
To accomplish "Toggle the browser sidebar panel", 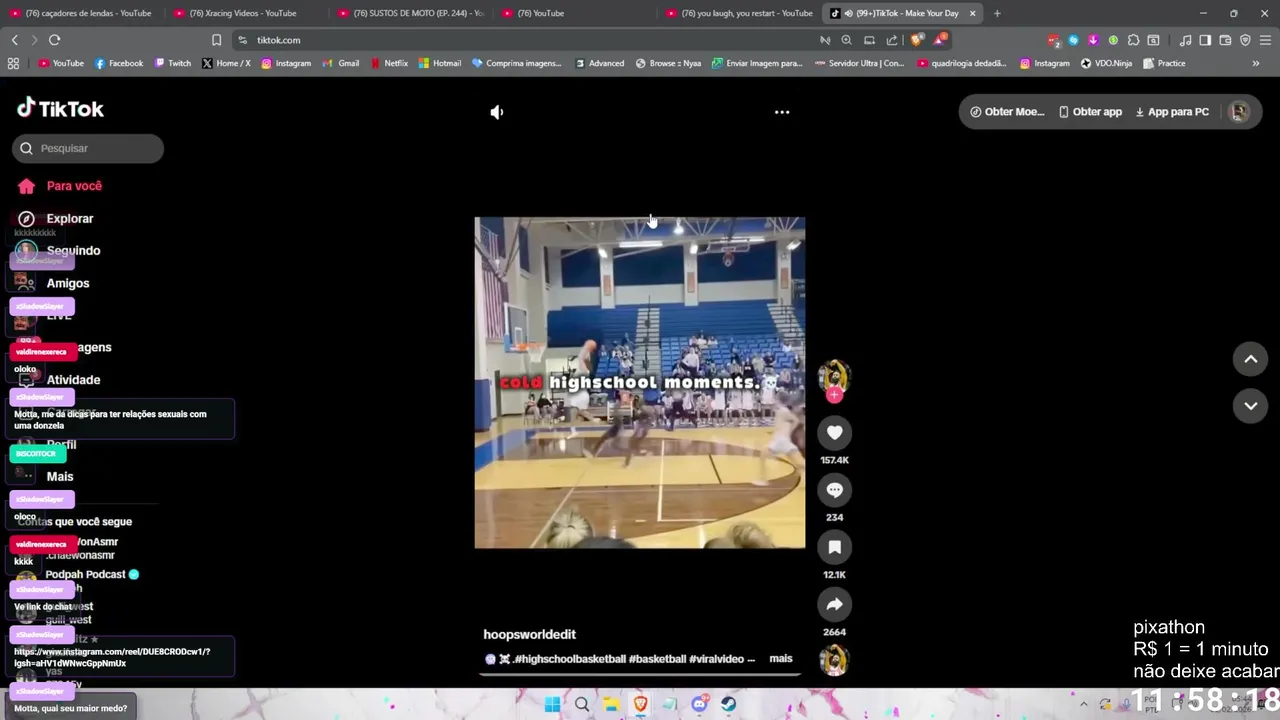I will (x=1205, y=40).
